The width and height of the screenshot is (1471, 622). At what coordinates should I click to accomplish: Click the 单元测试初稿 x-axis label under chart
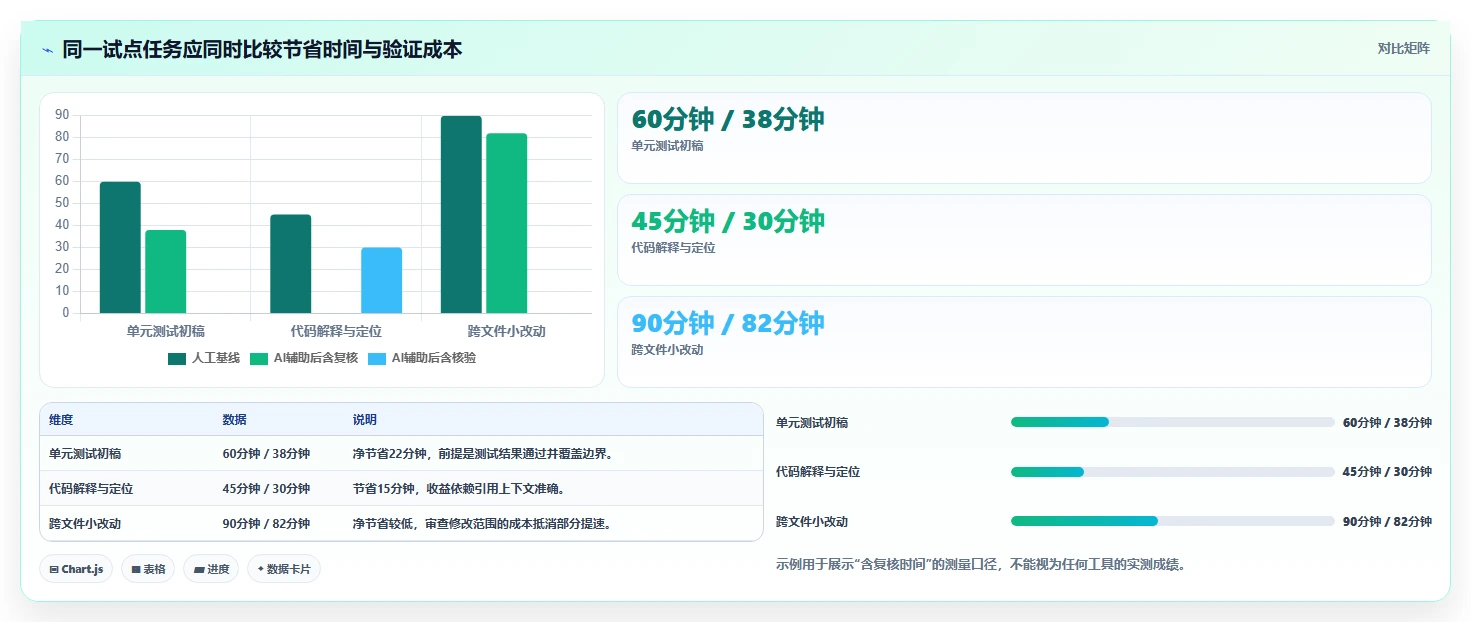tap(166, 331)
